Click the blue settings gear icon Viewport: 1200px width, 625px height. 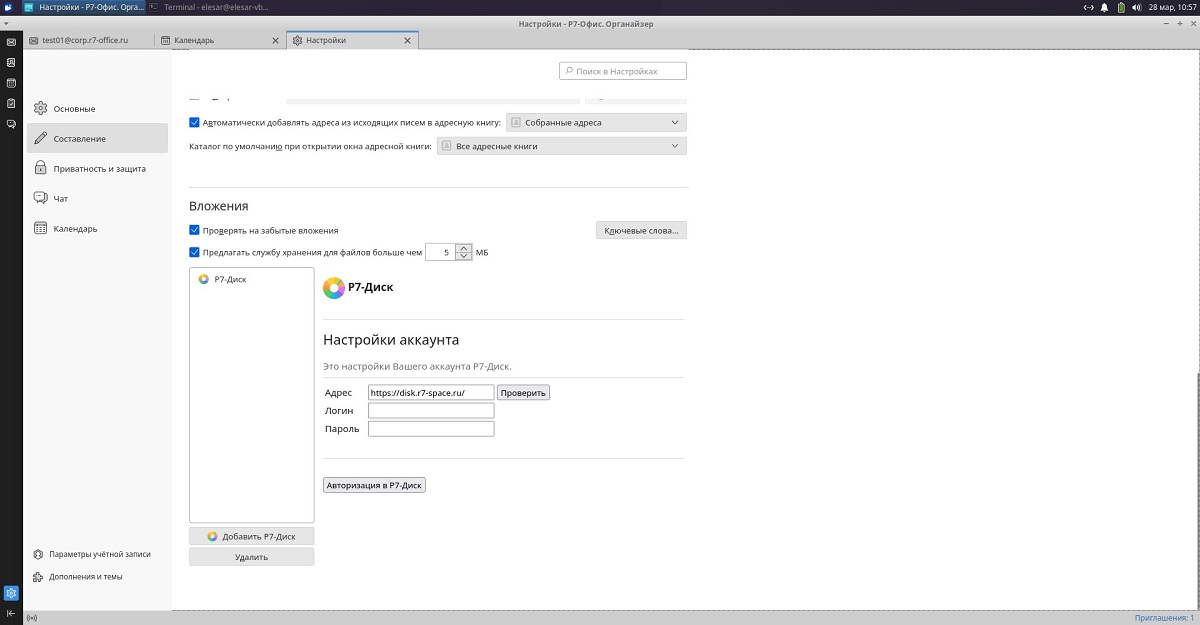pyautogui.click(x=11, y=593)
